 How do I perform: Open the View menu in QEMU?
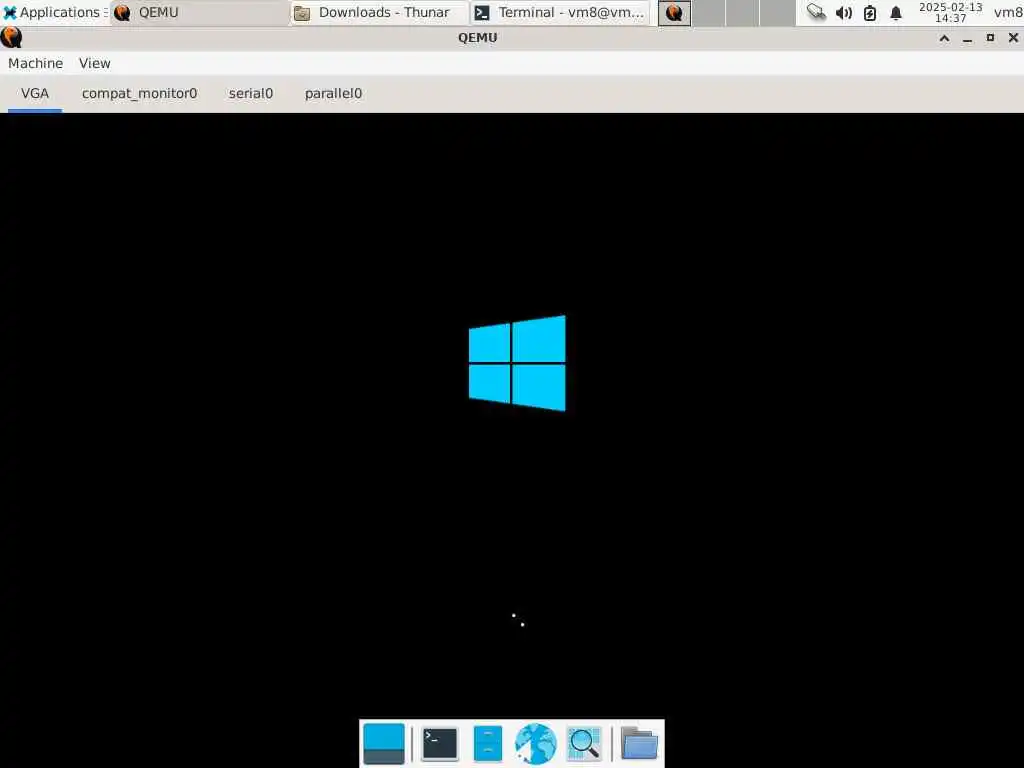click(x=95, y=63)
